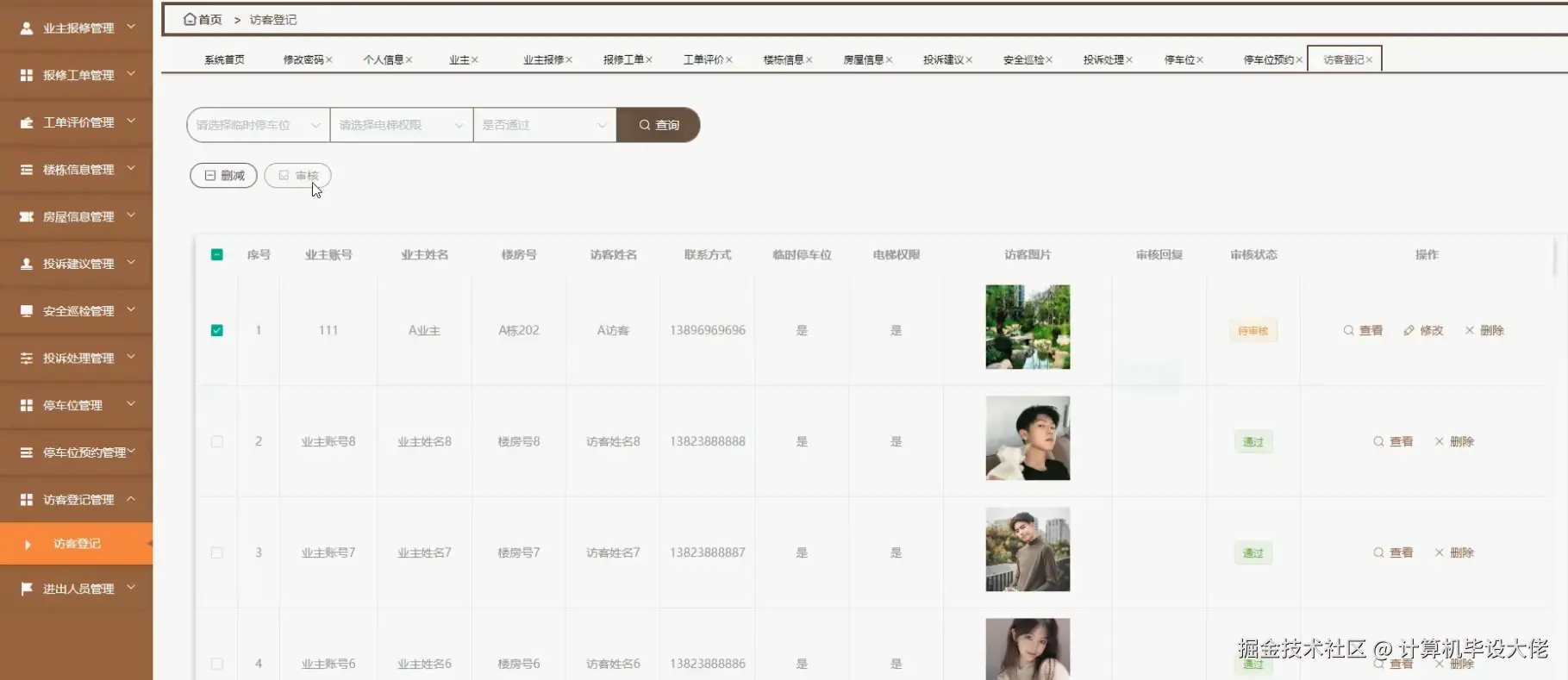Click the 停车位预约管理 list icon

coord(27,452)
